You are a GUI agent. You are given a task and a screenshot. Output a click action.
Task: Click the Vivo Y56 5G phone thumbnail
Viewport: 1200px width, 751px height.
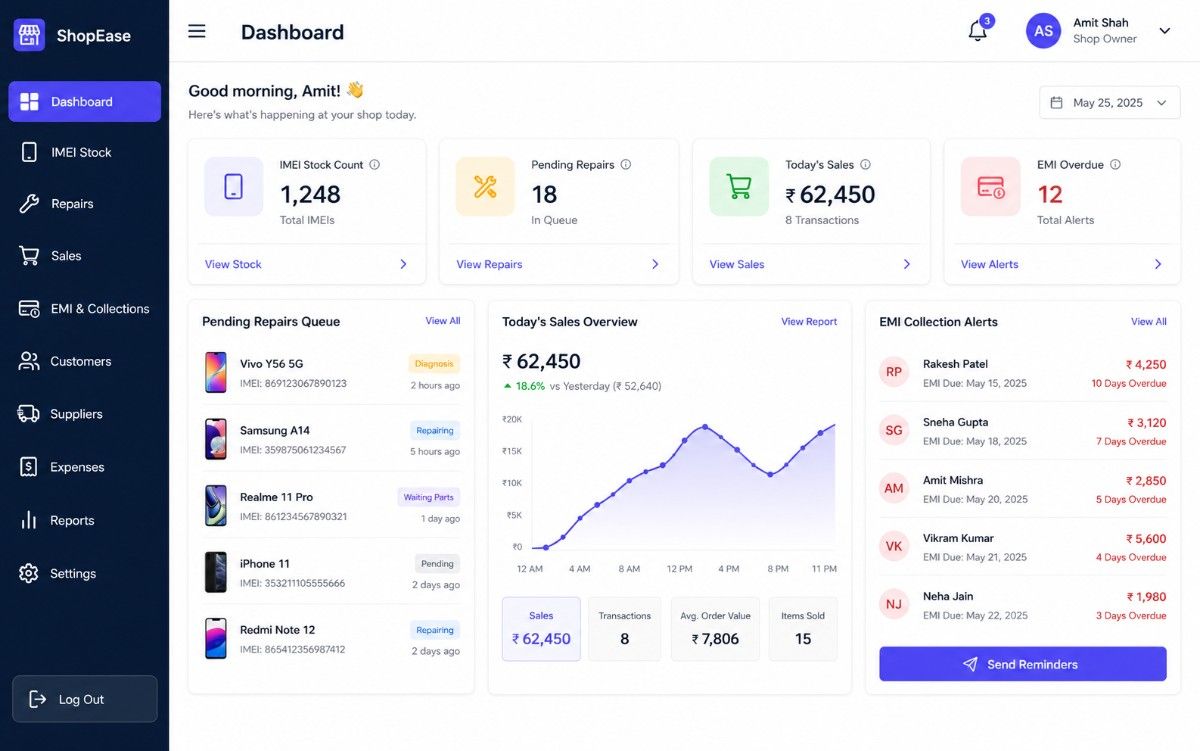click(216, 372)
